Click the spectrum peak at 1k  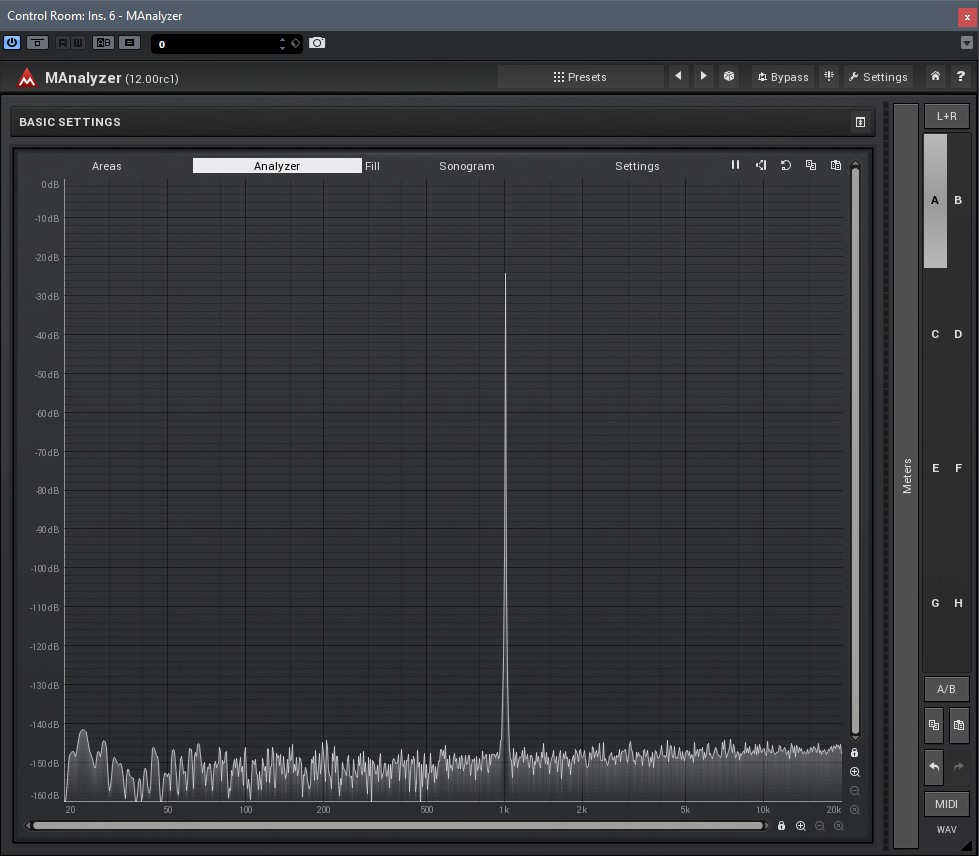tap(505, 275)
